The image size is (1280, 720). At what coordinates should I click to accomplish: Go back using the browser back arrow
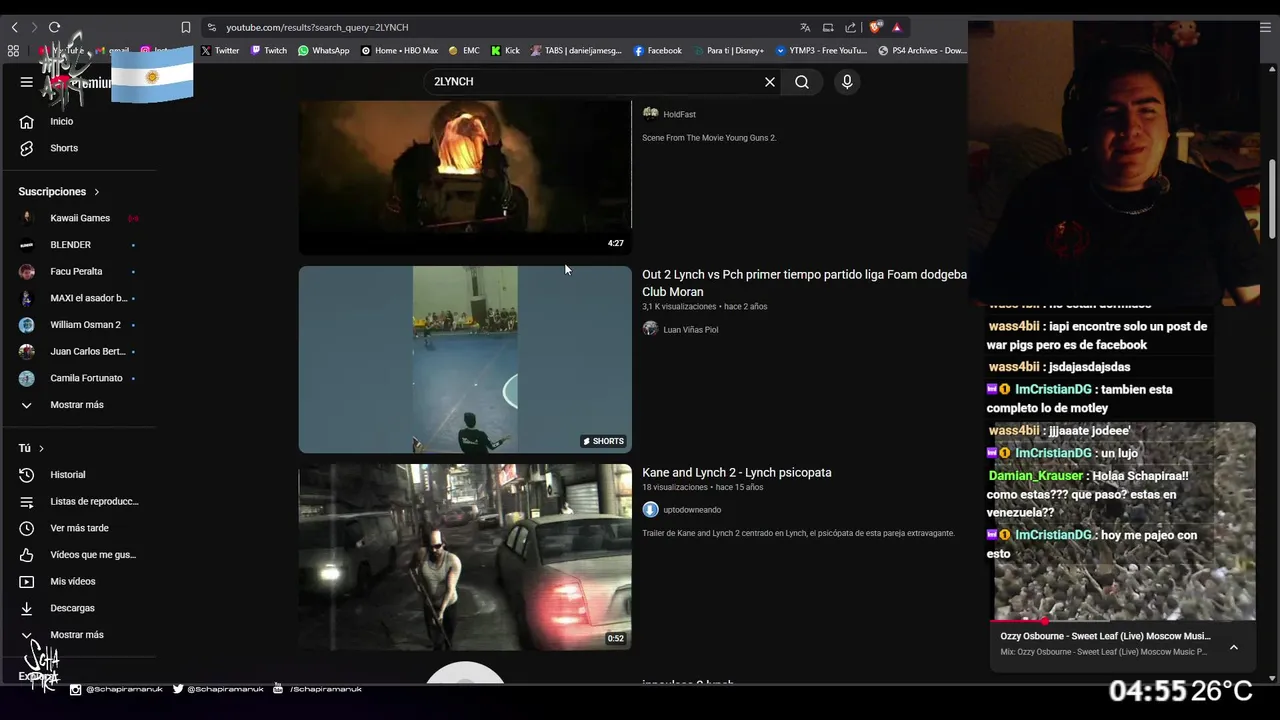(14, 27)
